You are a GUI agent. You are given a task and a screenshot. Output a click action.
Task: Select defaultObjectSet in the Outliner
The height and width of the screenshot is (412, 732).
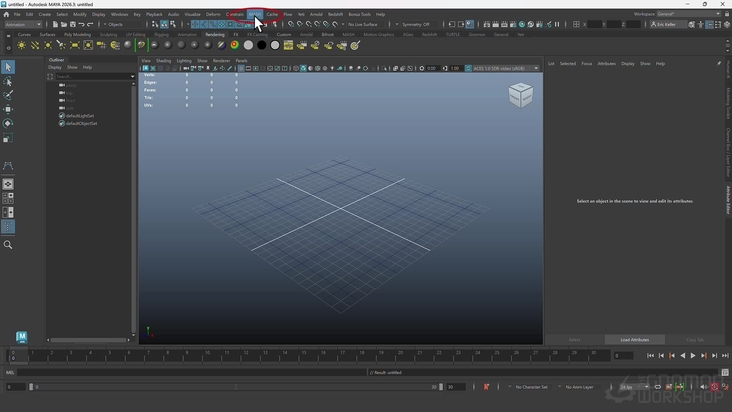81,123
